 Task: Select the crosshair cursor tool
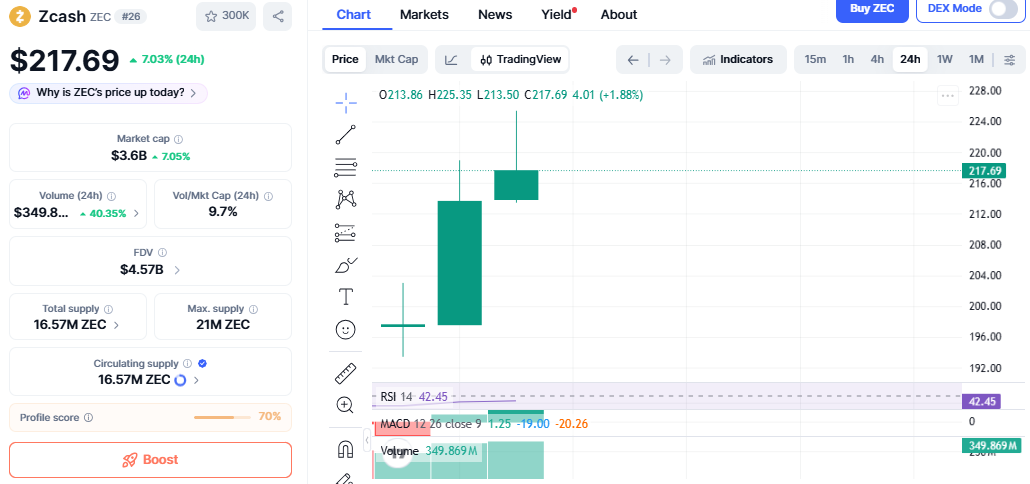[346, 101]
